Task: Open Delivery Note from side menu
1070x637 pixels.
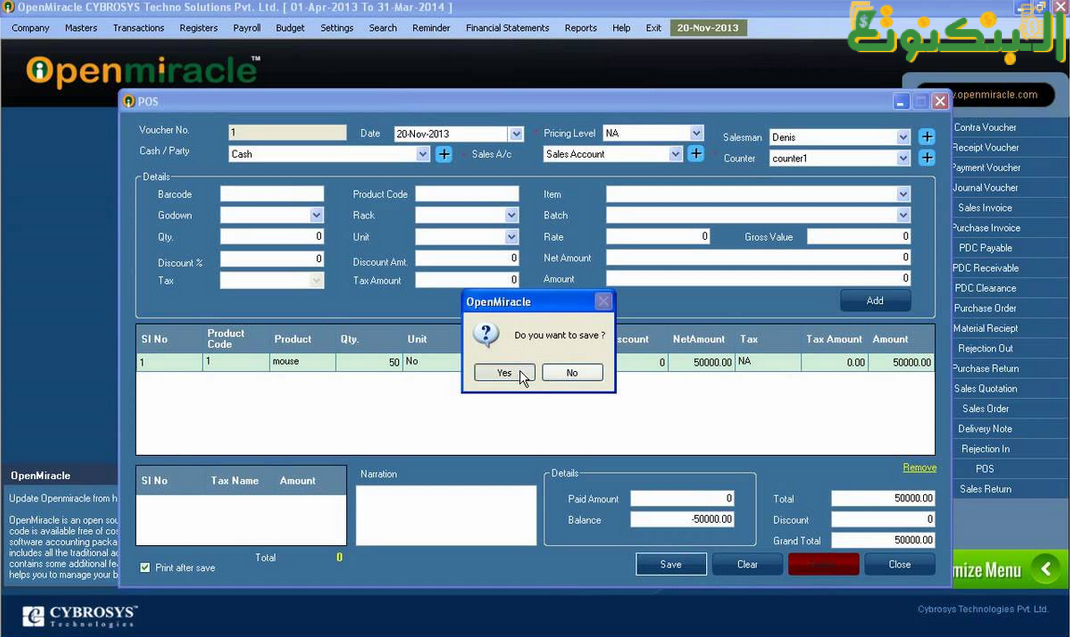Action: click(985, 429)
